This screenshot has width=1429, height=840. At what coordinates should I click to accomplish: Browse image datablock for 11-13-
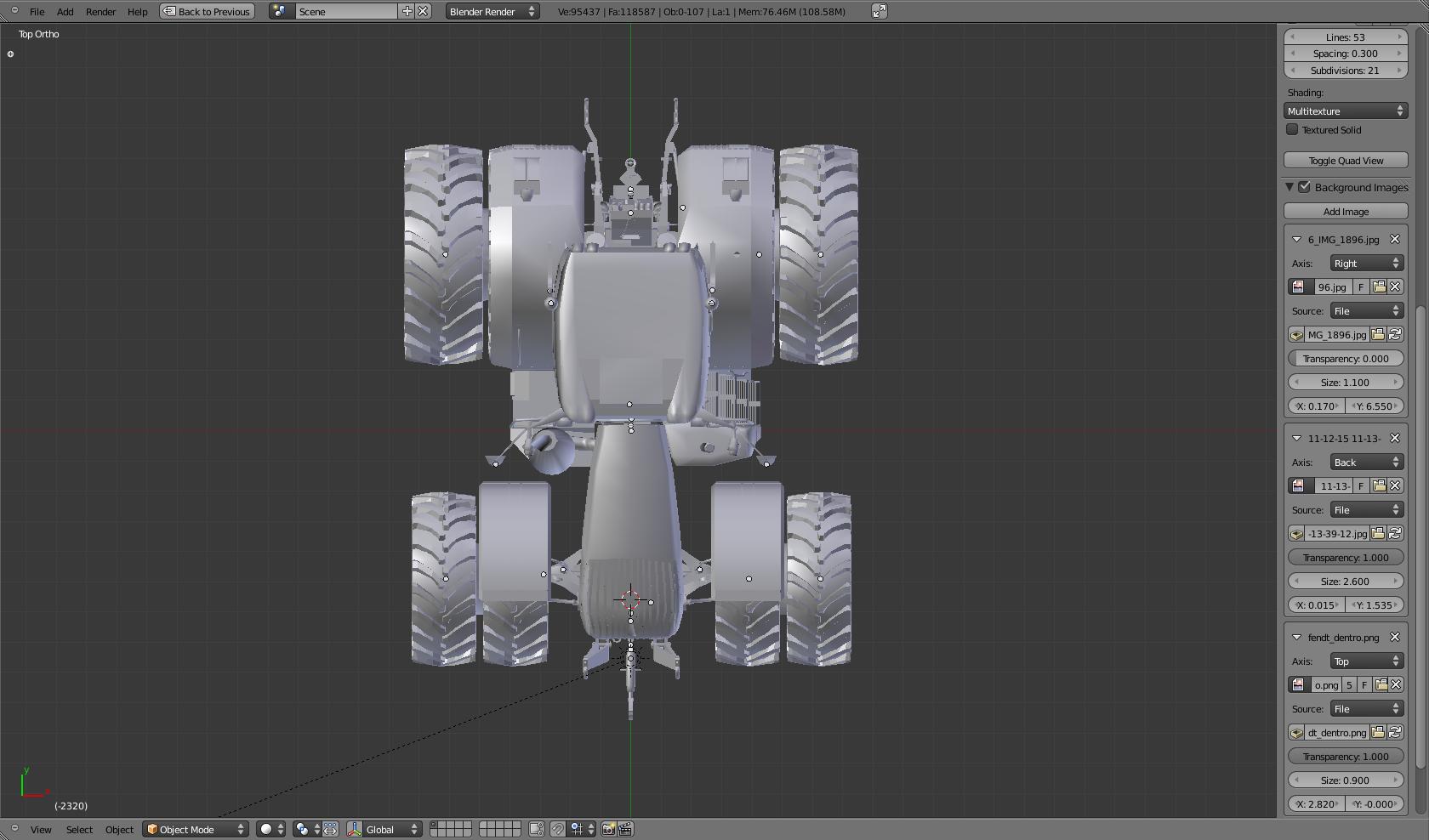point(1301,486)
